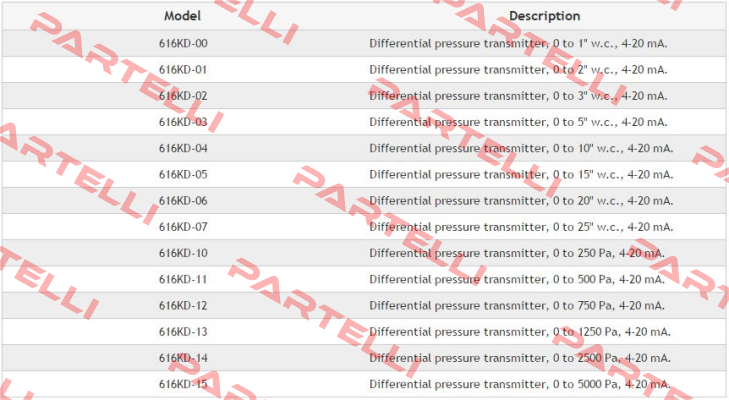Select model 616KD-00 cell
The image size is (729, 400).
(183, 43)
